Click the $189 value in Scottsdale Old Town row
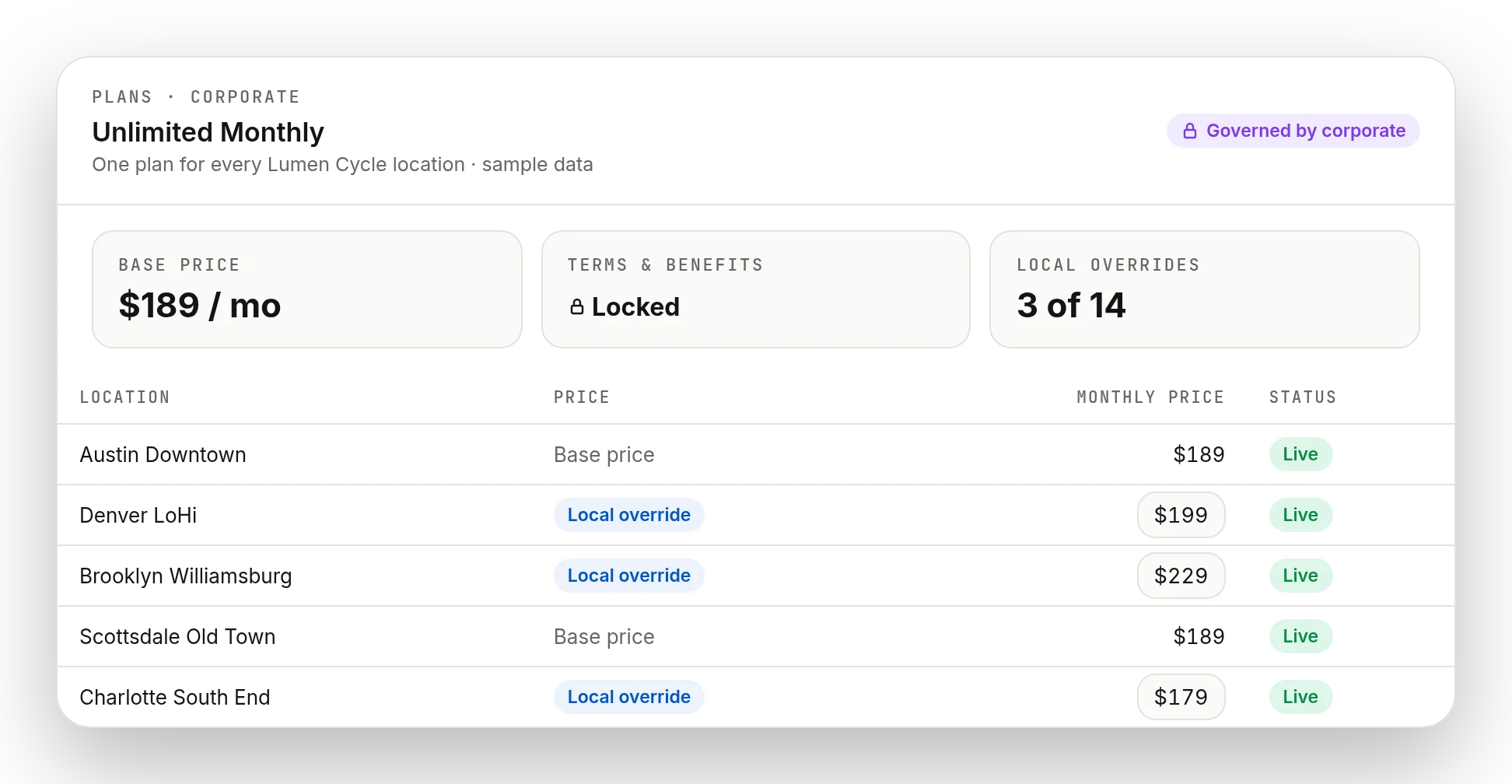This screenshot has width=1512, height=784. click(x=1199, y=636)
